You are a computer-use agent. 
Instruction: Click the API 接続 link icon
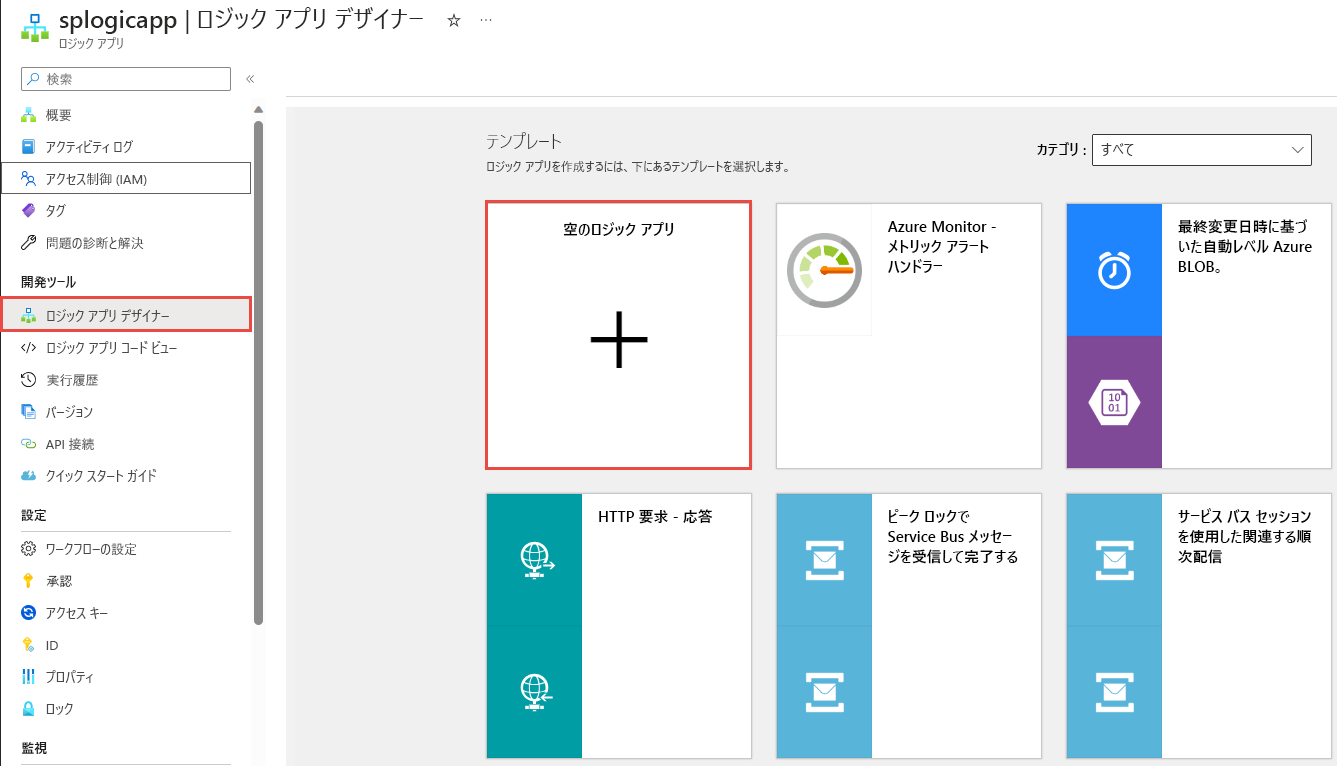(x=29, y=444)
